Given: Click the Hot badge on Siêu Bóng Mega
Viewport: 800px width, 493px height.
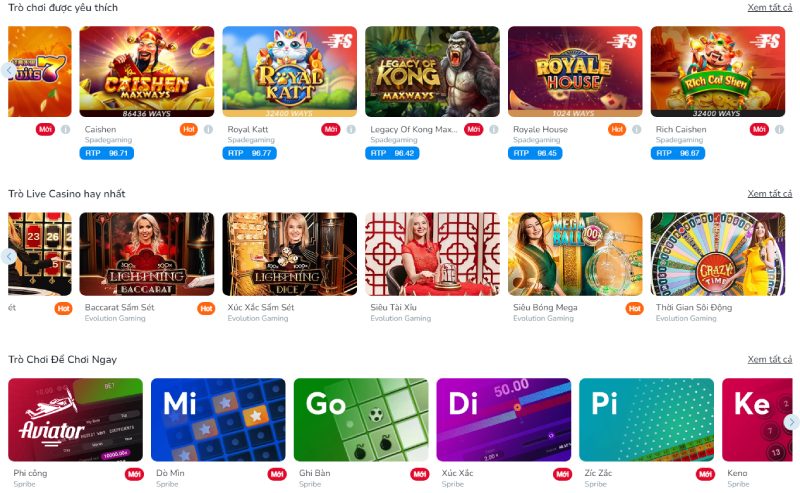Looking at the screenshot, I should click(x=635, y=308).
